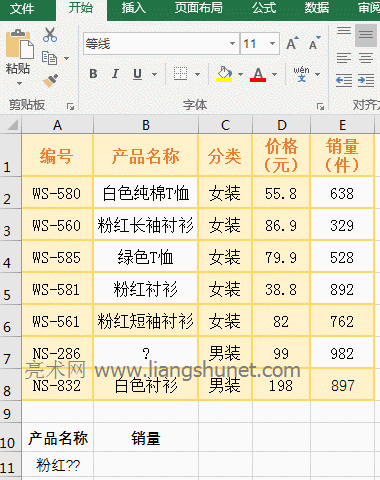Select row 9 header
Image resolution: width=380 pixels, height=480 pixels.
pyautogui.click(x=11, y=412)
